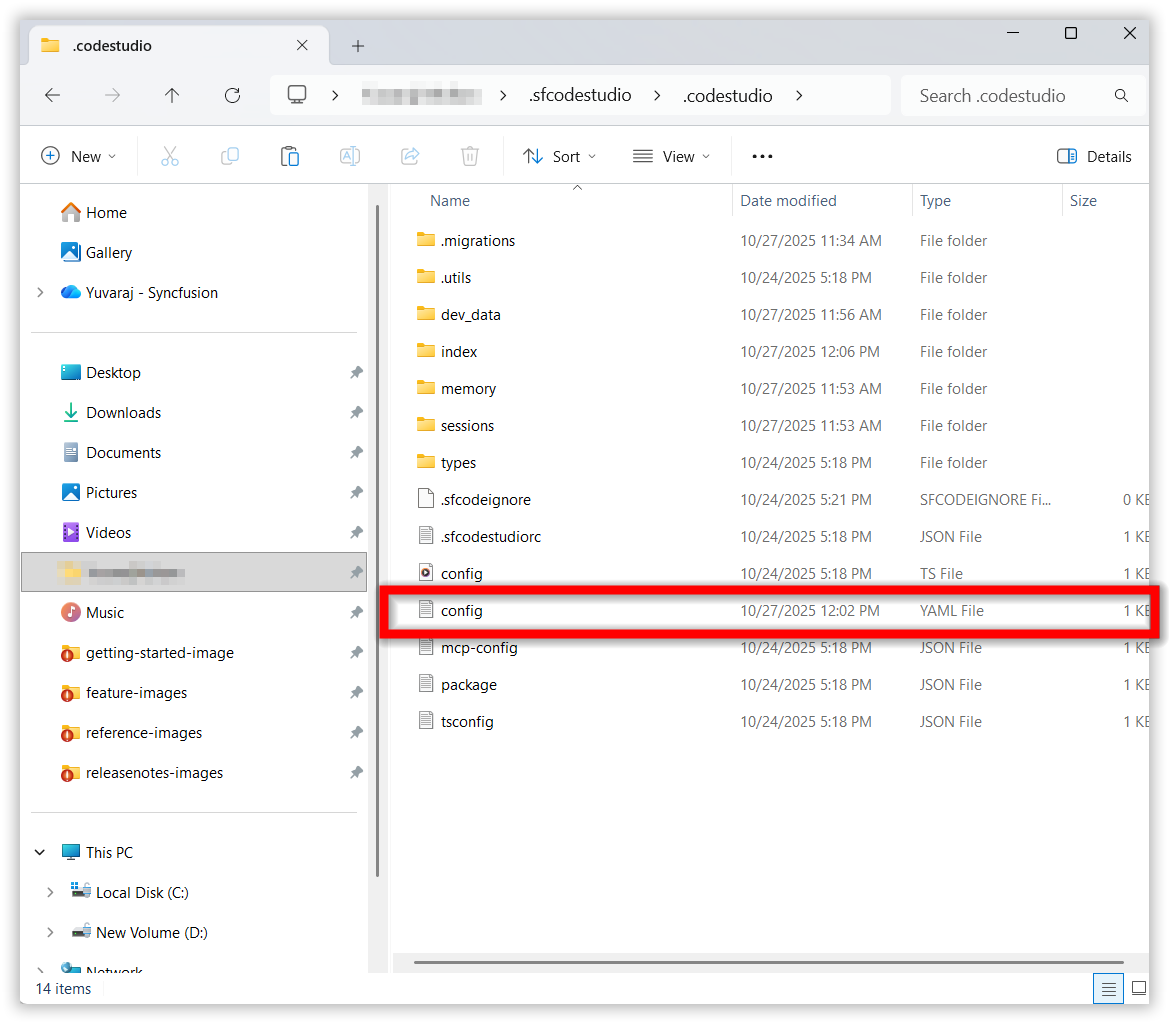Refresh the current folder view
This screenshot has width=1169, height=1024.
[x=232, y=96]
